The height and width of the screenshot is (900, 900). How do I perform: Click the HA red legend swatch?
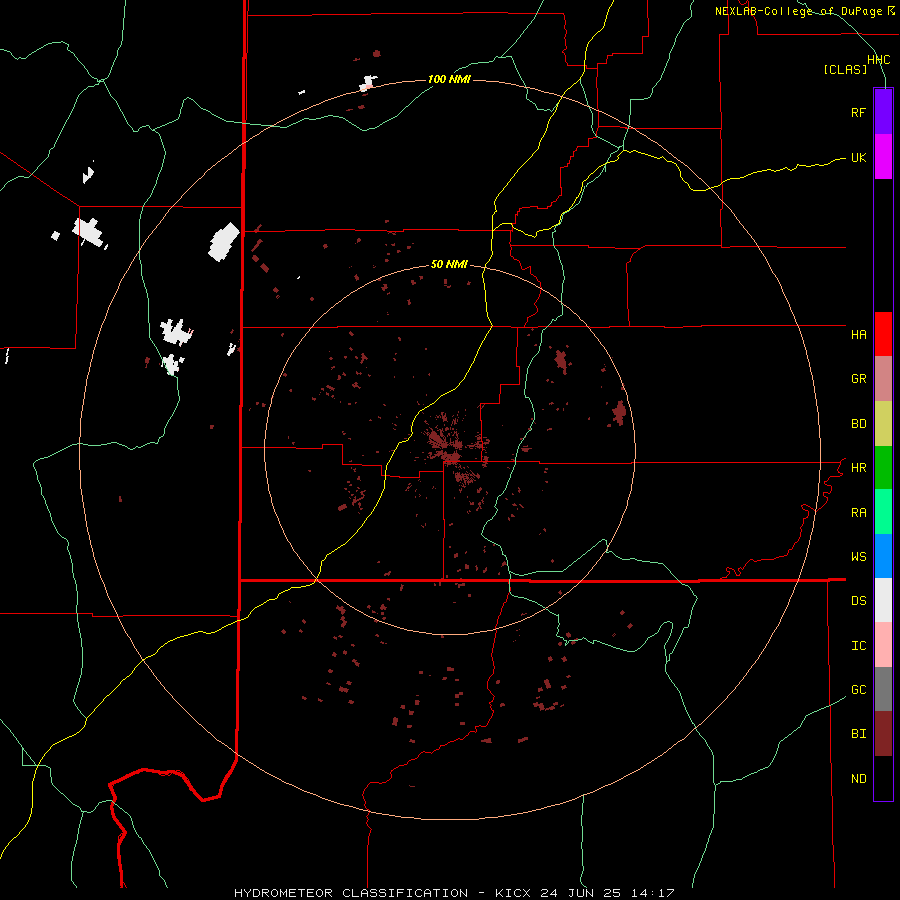point(883,334)
